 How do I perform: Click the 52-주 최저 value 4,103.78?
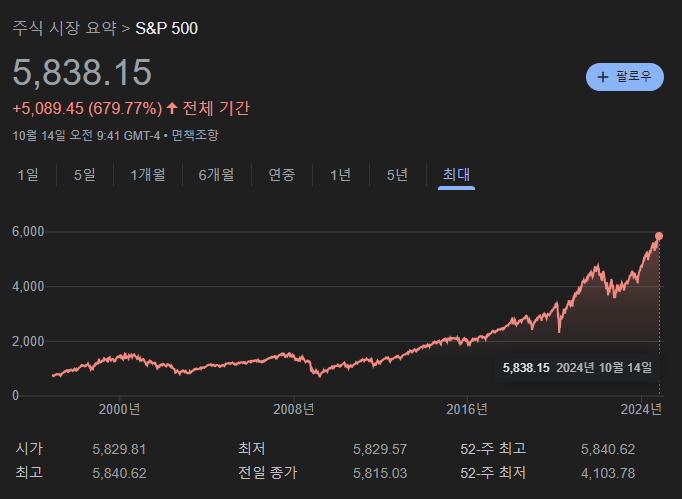[x=608, y=473]
